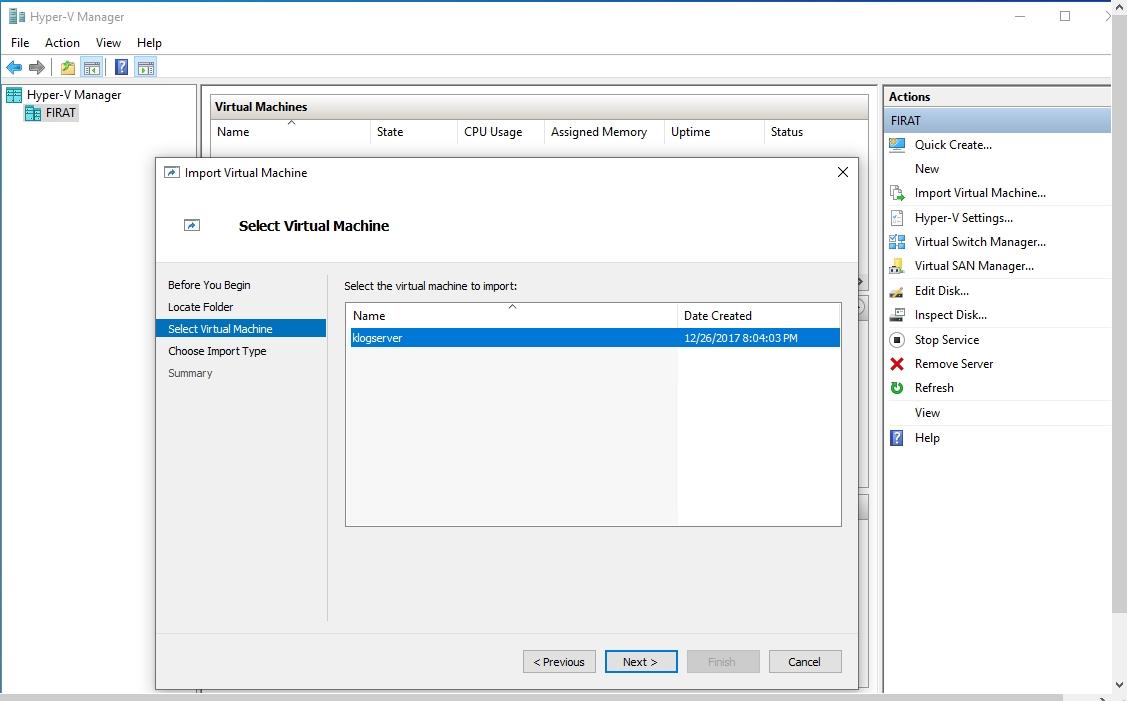Close the Import Virtual Machine dialog

pyautogui.click(x=842, y=173)
